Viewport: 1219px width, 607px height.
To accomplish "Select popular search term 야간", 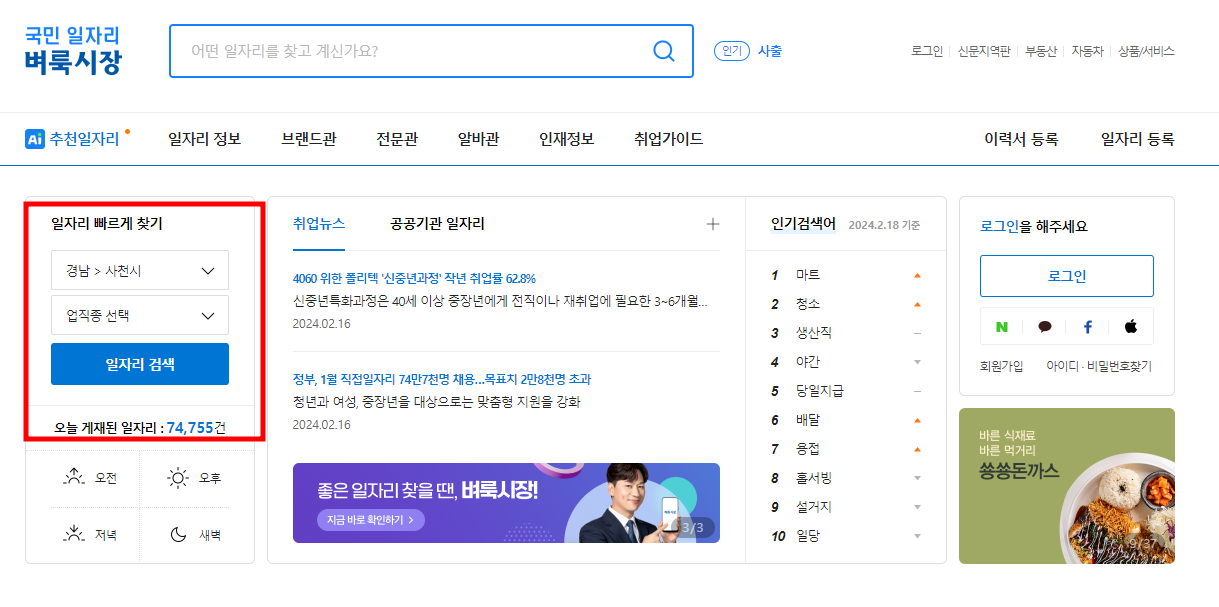I will (808, 362).
